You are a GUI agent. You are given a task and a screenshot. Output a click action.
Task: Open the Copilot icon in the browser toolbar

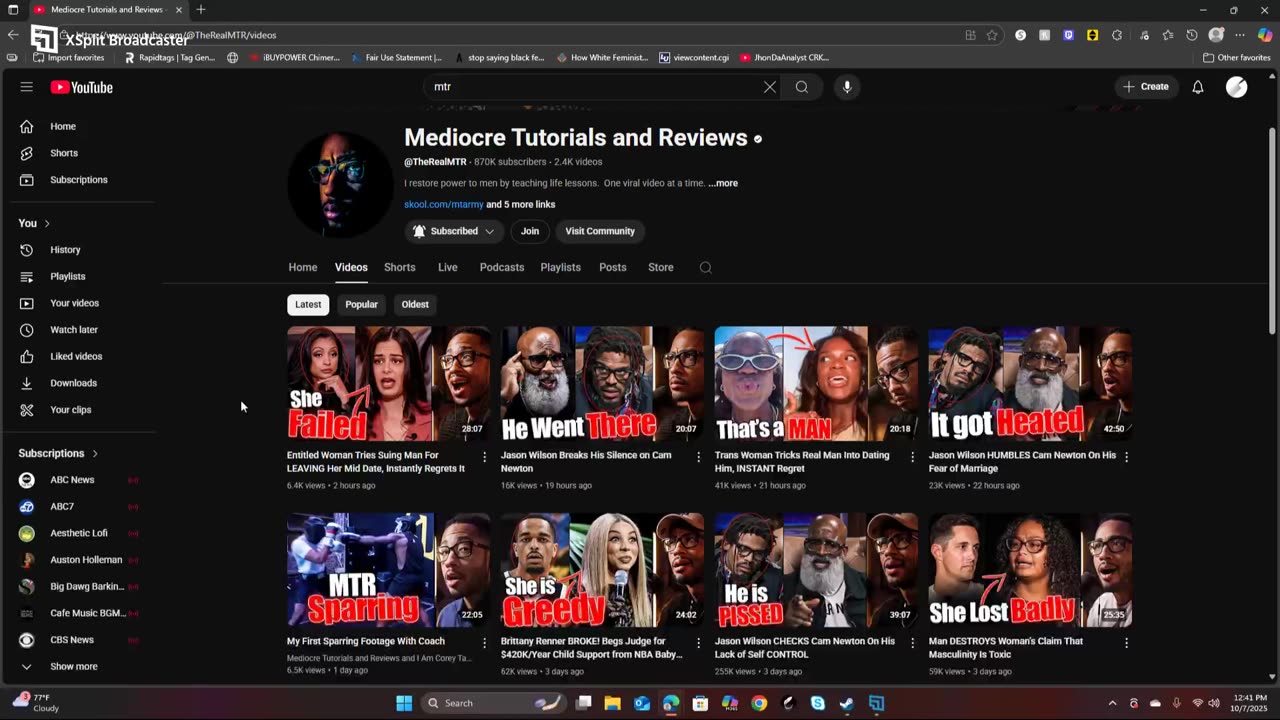[1265, 35]
